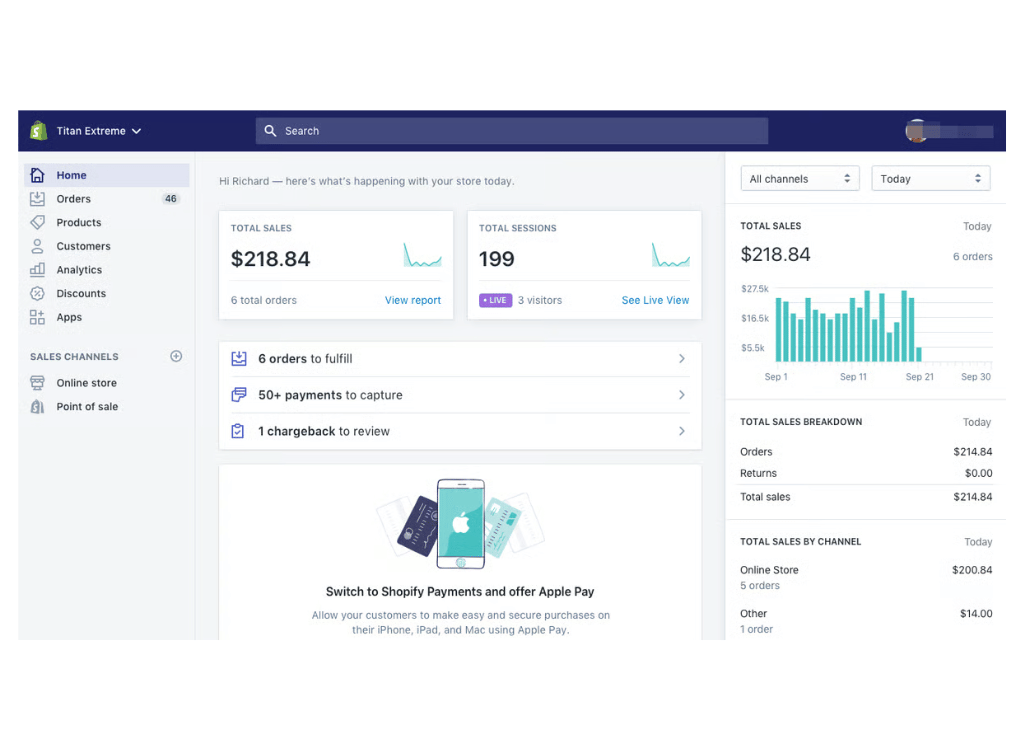Click the Discounts sidebar icon

coord(40,293)
